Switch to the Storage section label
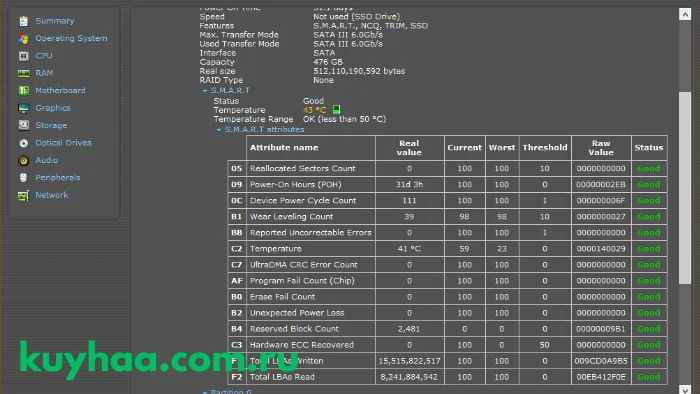This screenshot has width=700, height=394. (51, 125)
